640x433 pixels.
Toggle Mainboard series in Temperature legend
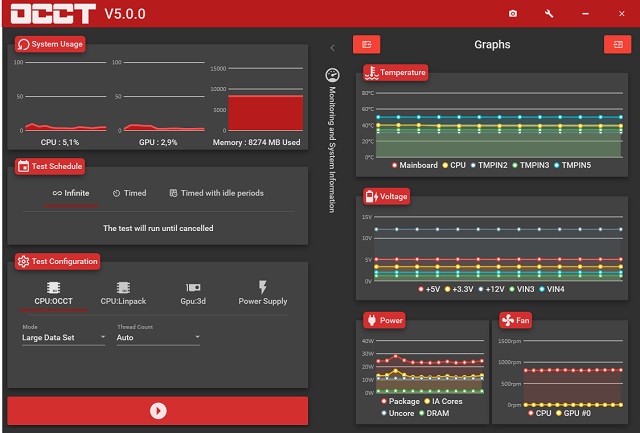pyautogui.click(x=415, y=165)
